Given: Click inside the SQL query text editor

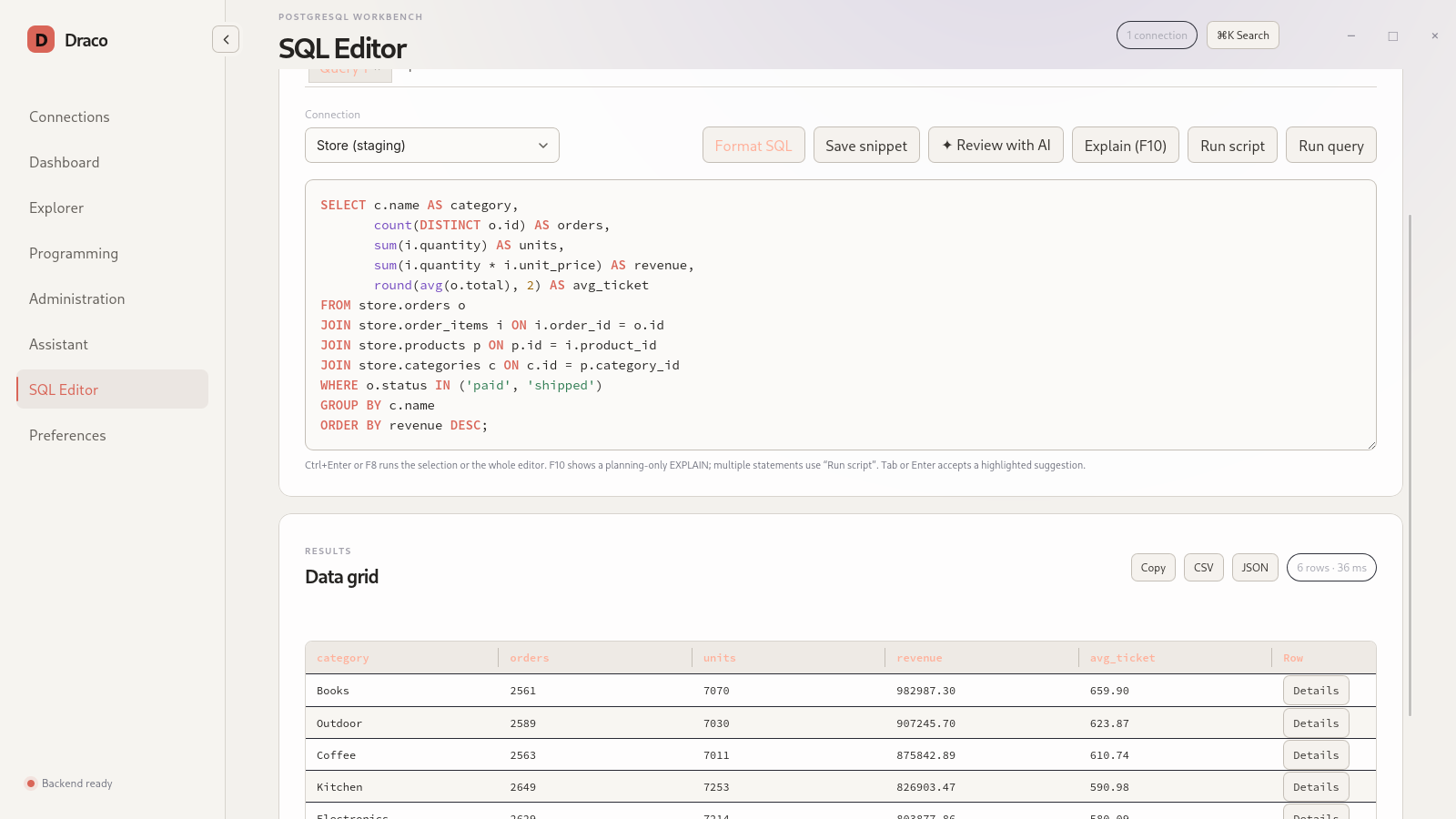Looking at the screenshot, I should click(840, 315).
